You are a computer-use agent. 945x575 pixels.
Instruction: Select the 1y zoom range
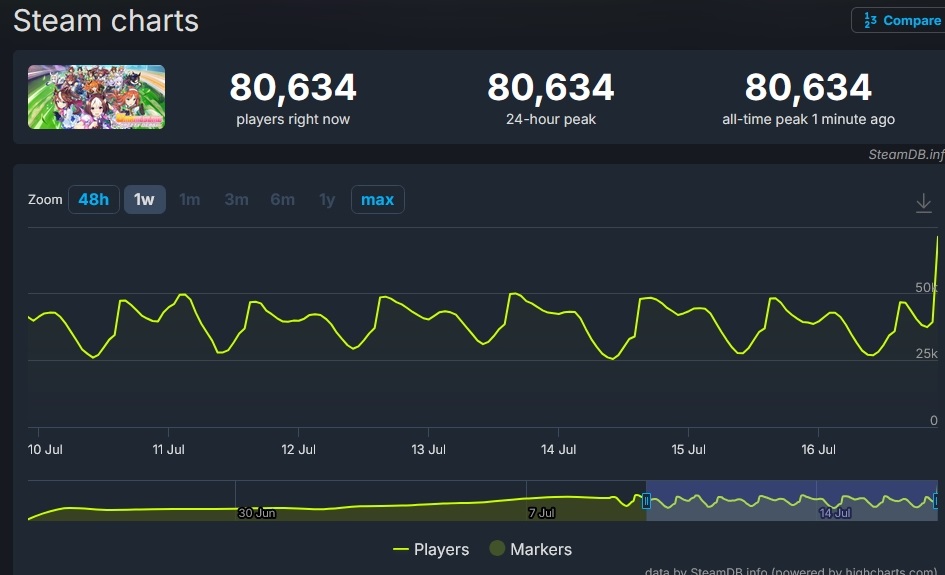327,200
